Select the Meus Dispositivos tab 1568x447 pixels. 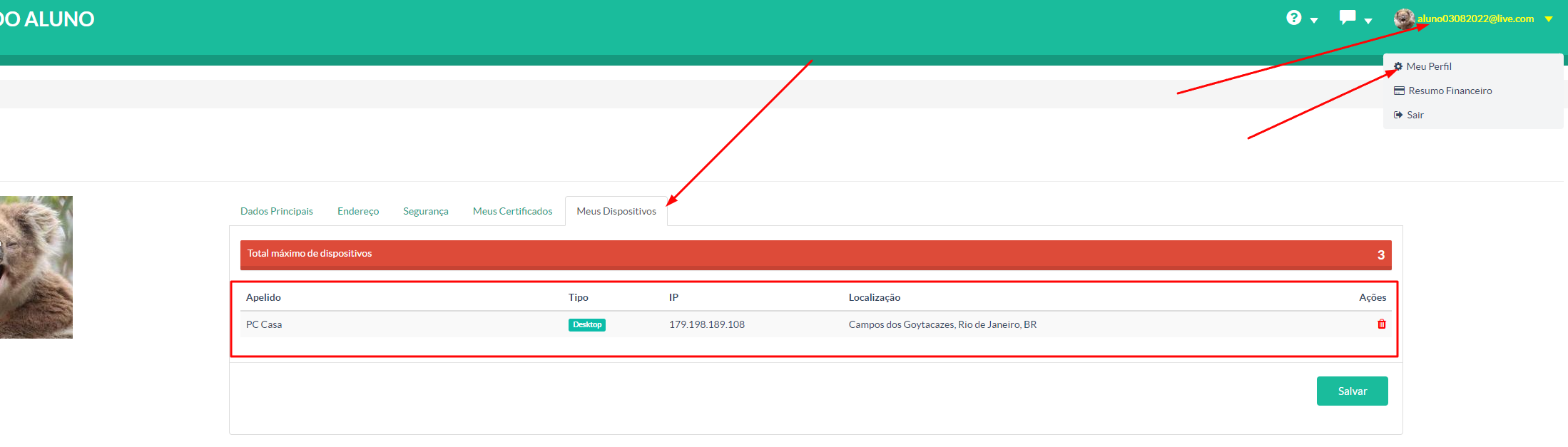[616, 211]
